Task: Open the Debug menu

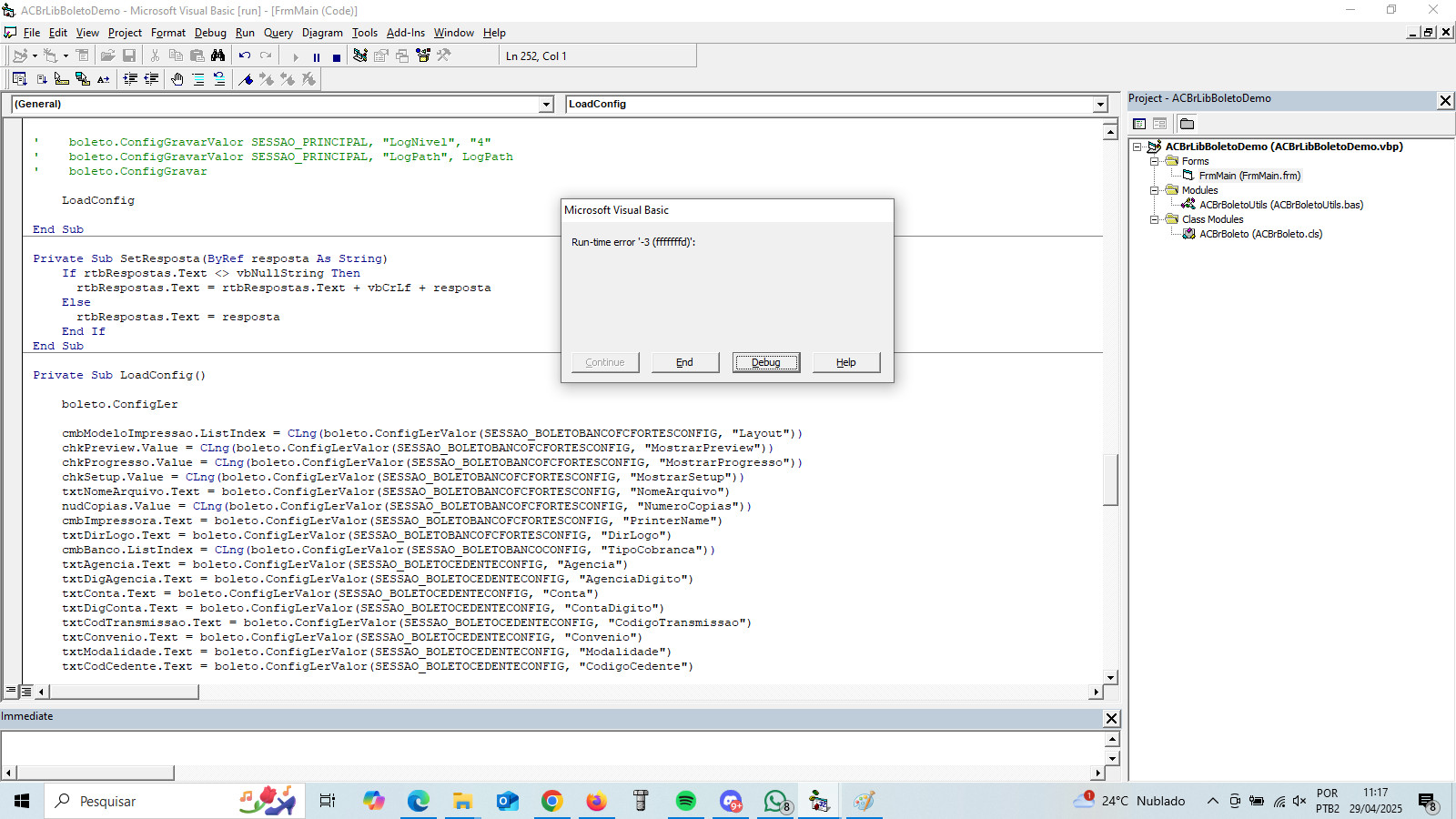Action: 210,33
